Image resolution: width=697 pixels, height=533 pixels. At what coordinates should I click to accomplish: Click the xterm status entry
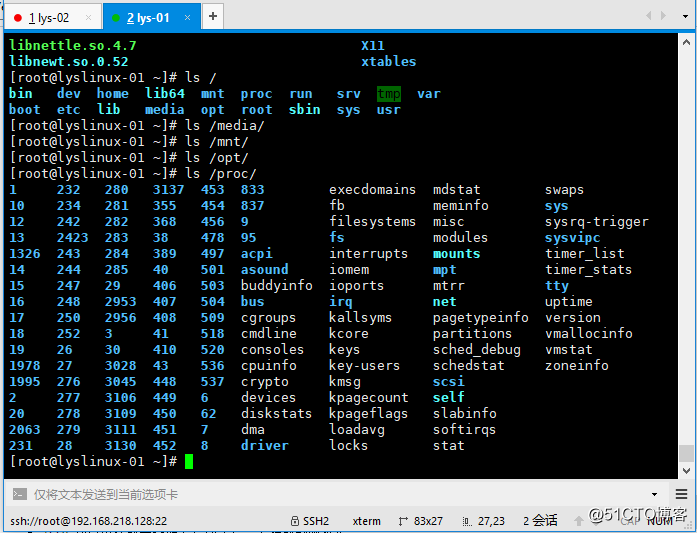click(366, 521)
